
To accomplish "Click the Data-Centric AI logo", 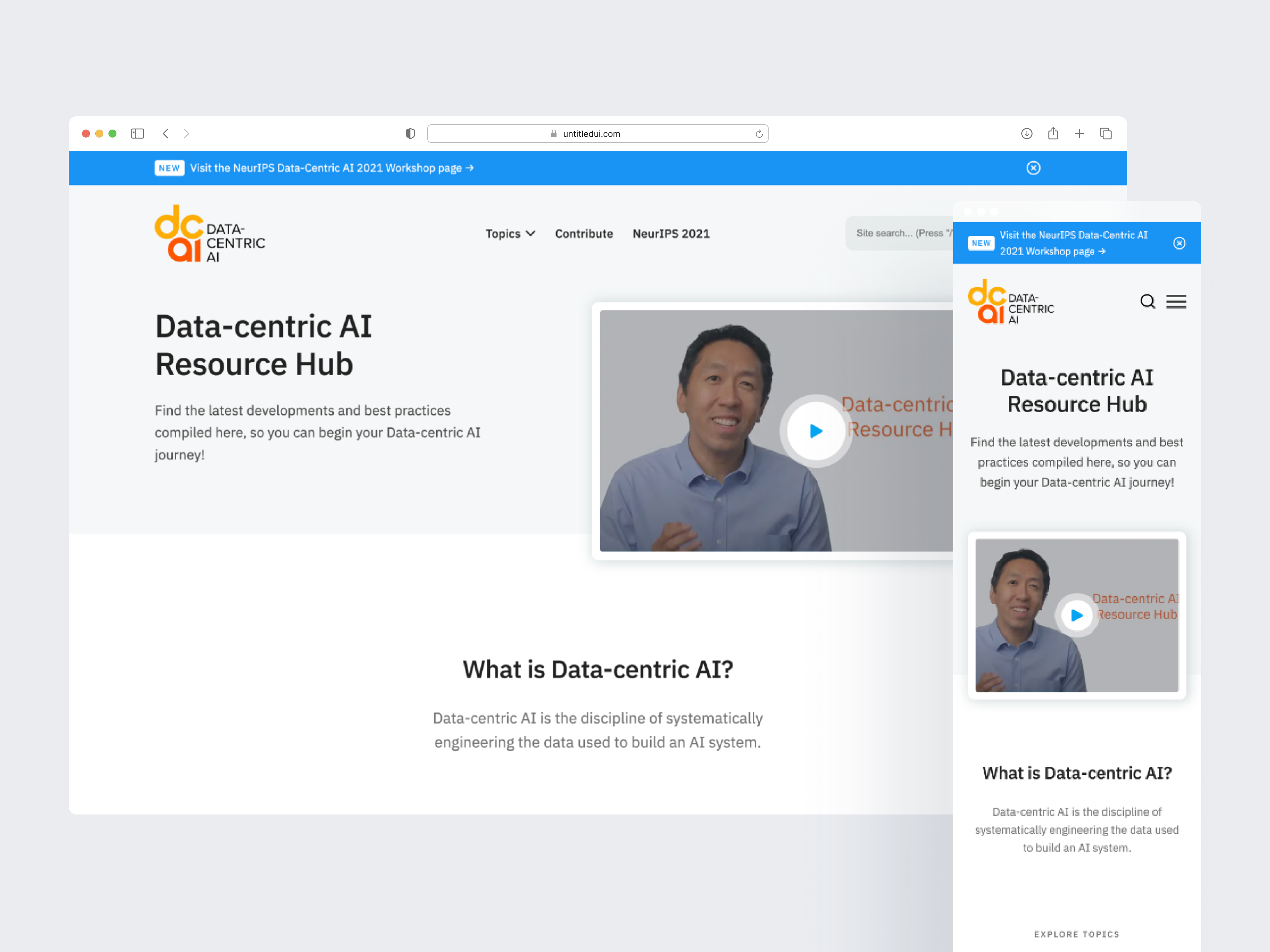I will [x=209, y=234].
